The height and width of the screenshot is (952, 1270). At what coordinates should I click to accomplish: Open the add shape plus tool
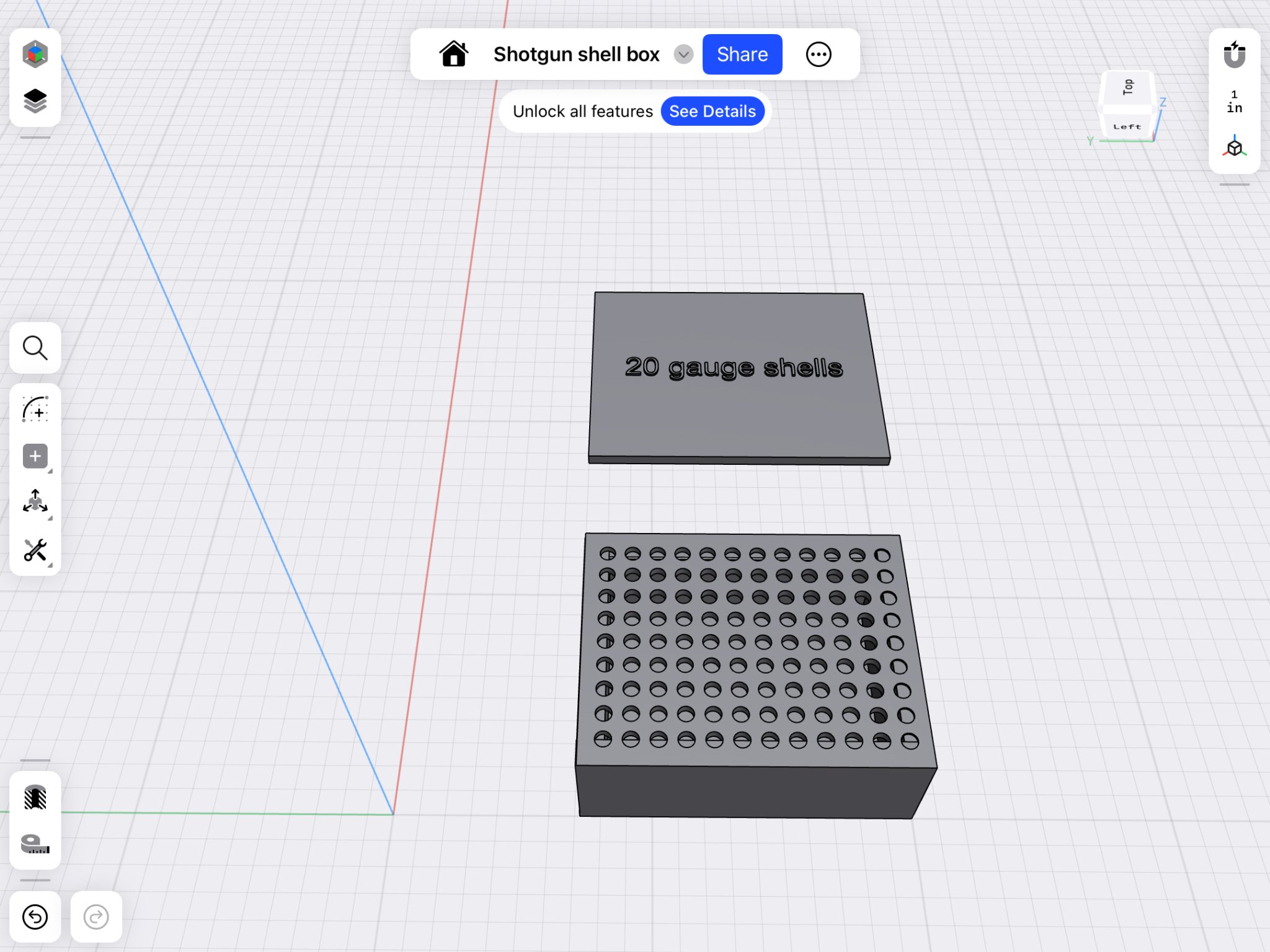[x=35, y=457]
